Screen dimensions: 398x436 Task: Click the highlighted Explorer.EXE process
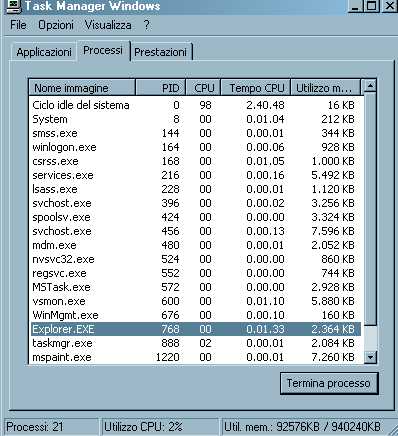(x=195, y=329)
